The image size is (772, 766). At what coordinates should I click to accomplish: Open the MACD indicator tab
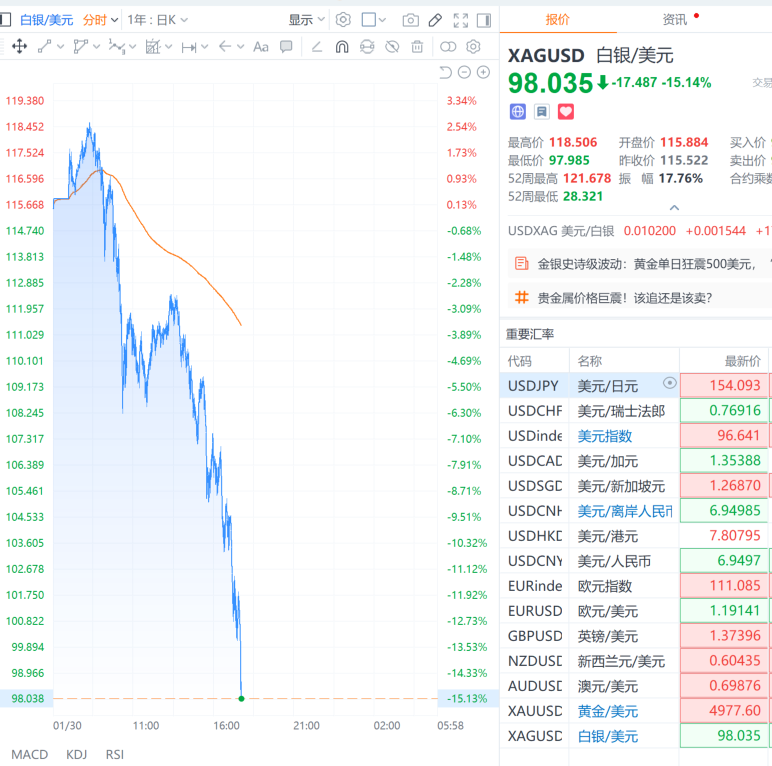[29, 754]
